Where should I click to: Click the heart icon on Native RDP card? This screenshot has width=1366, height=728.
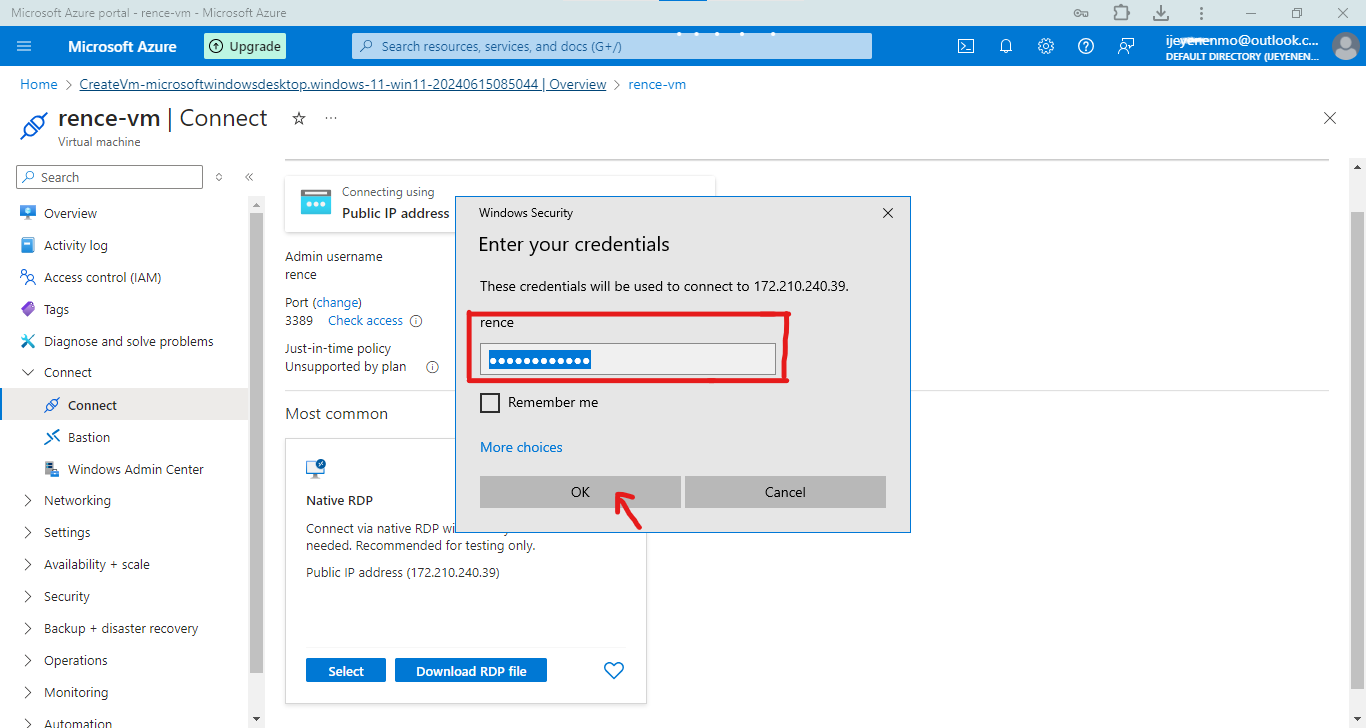pyautogui.click(x=614, y=671)
